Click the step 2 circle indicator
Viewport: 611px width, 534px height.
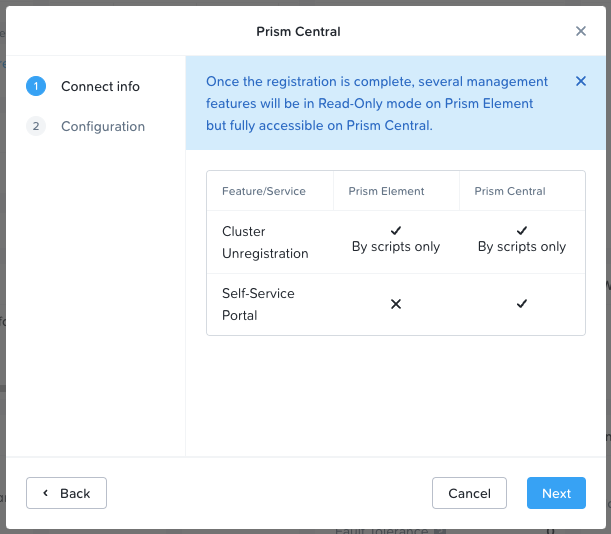point(36,126)
